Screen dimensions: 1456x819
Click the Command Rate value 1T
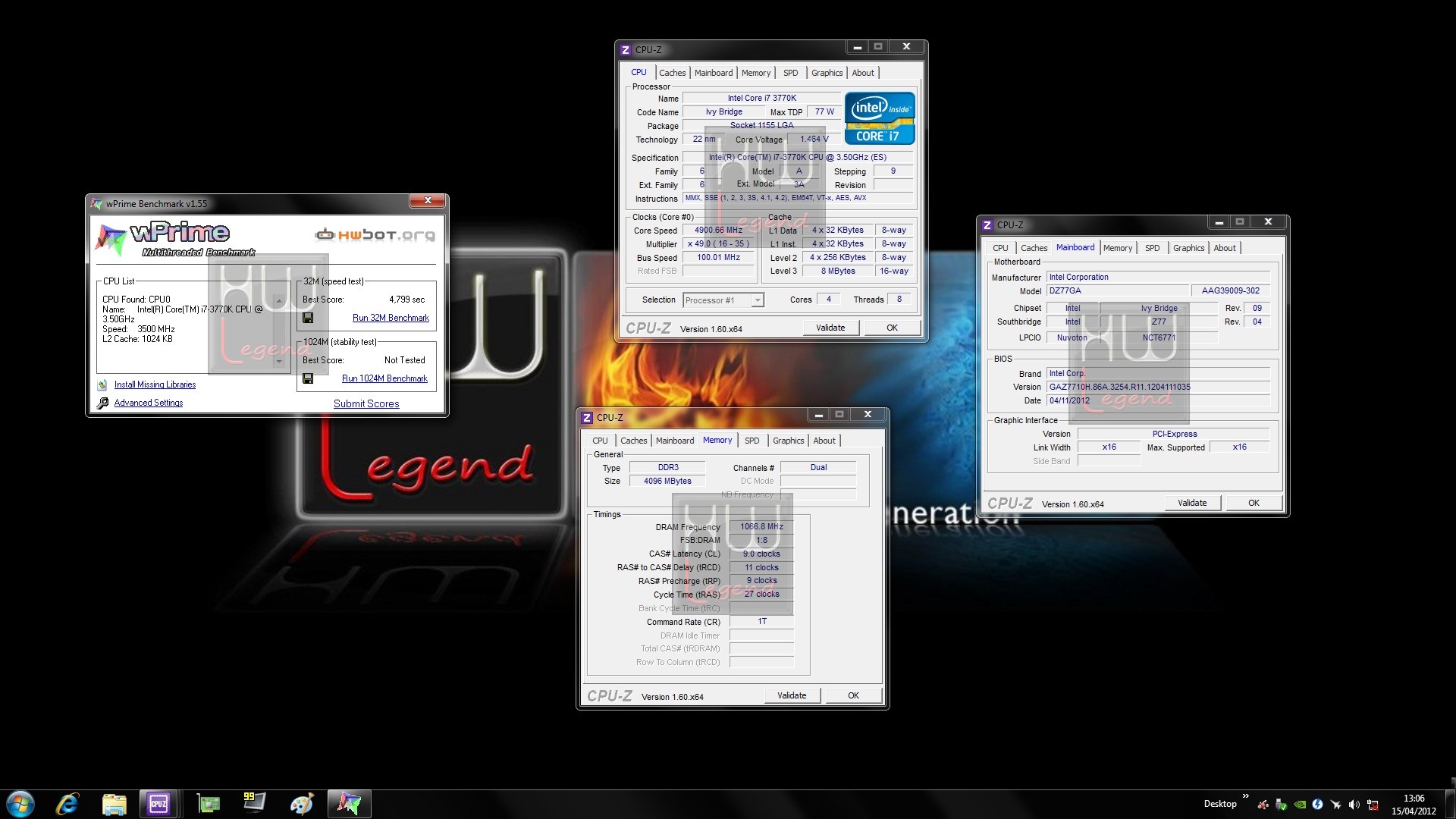[x=761, y=622]
